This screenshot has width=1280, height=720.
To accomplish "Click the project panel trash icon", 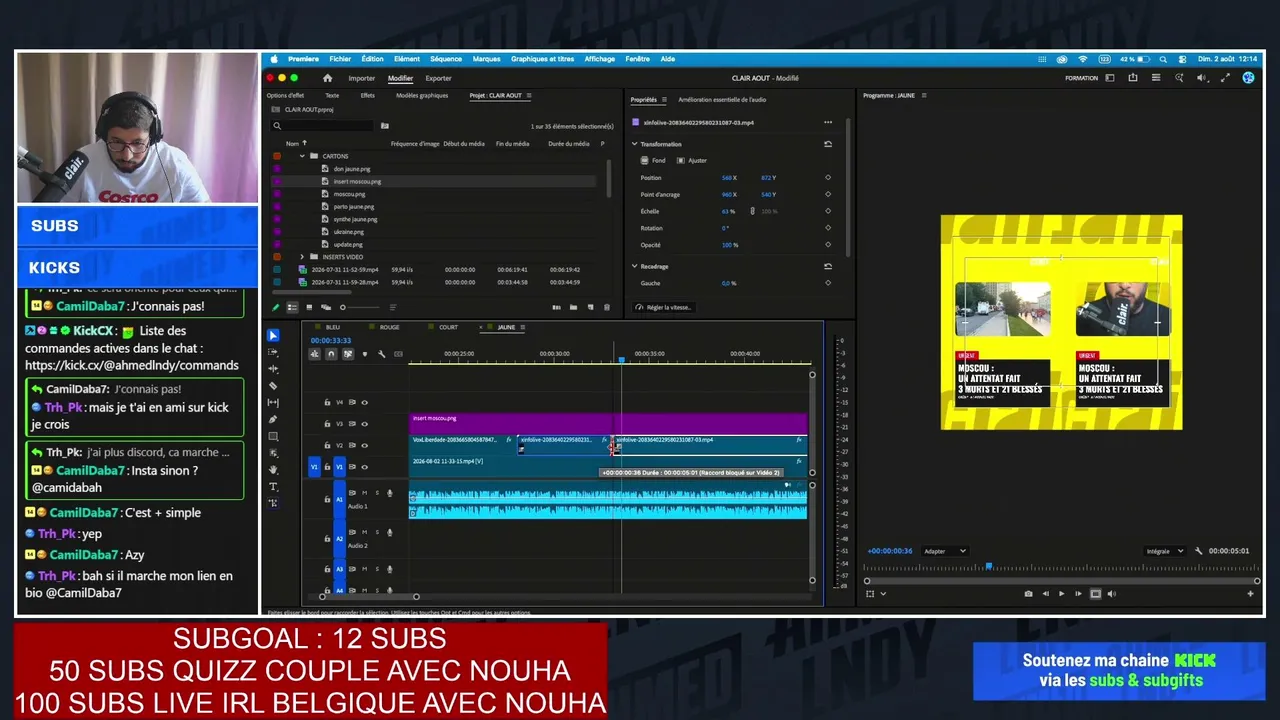I will [606, 307].
